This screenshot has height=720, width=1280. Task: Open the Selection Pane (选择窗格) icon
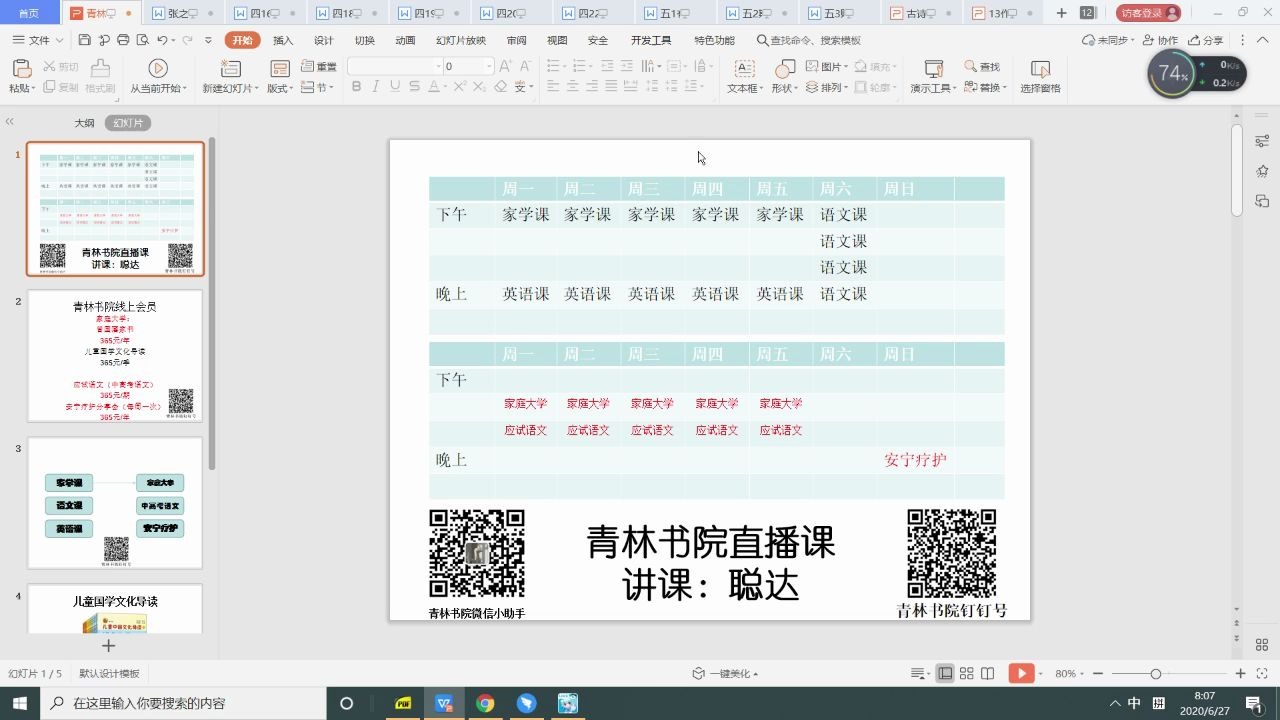pyautogui.click(x=1041, y=68)
